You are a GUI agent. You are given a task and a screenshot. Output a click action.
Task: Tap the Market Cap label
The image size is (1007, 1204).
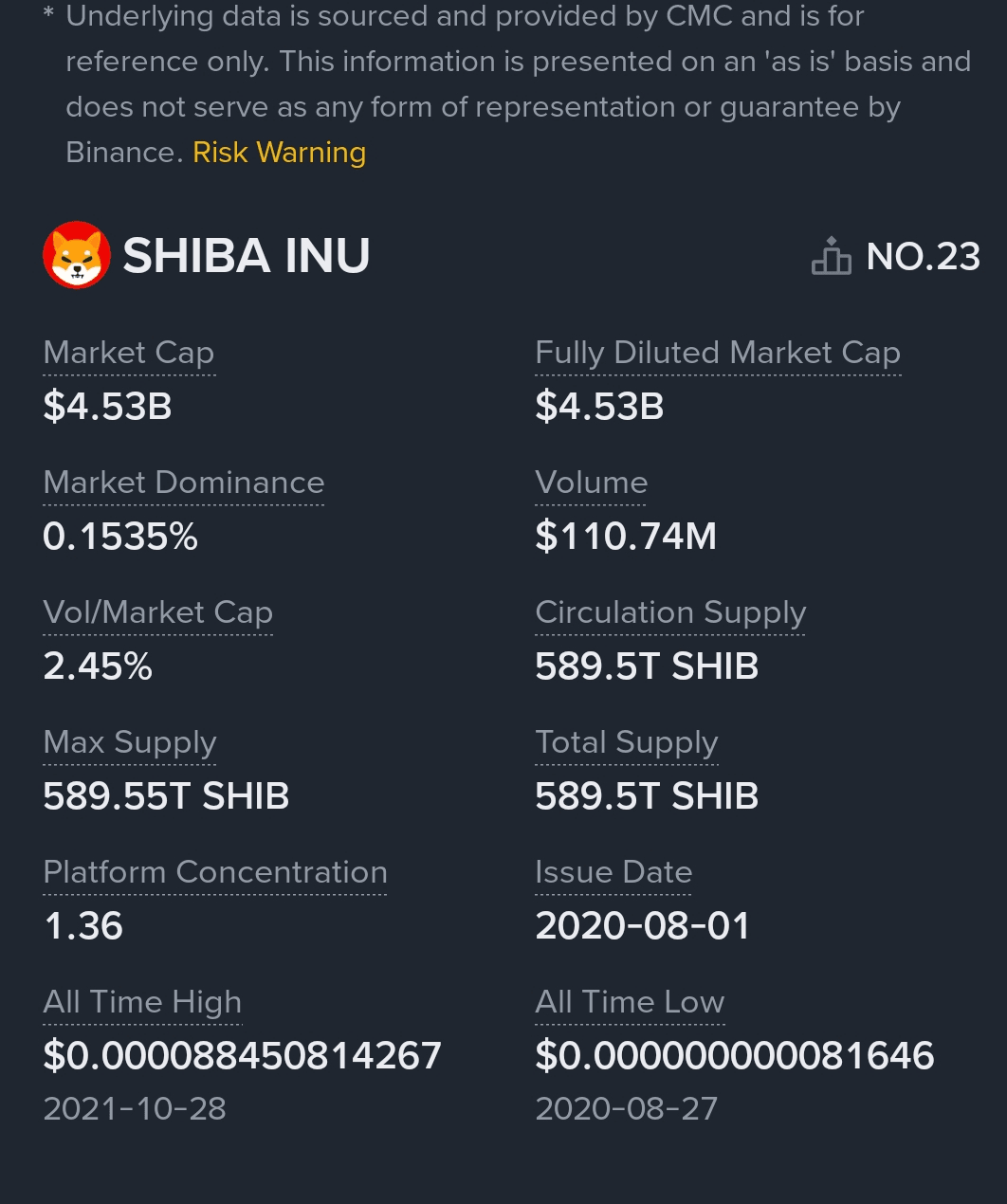[129, 353]
